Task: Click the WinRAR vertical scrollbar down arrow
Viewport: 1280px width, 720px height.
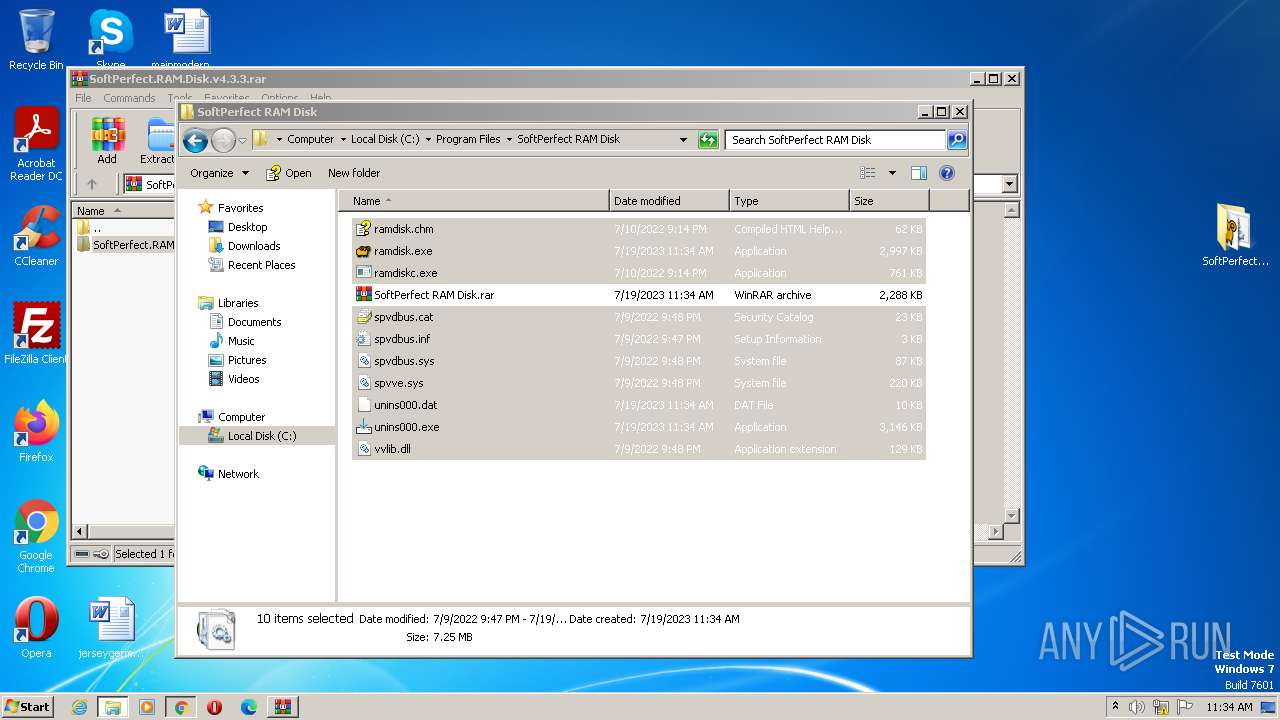Action: [x=1011, y=516]
